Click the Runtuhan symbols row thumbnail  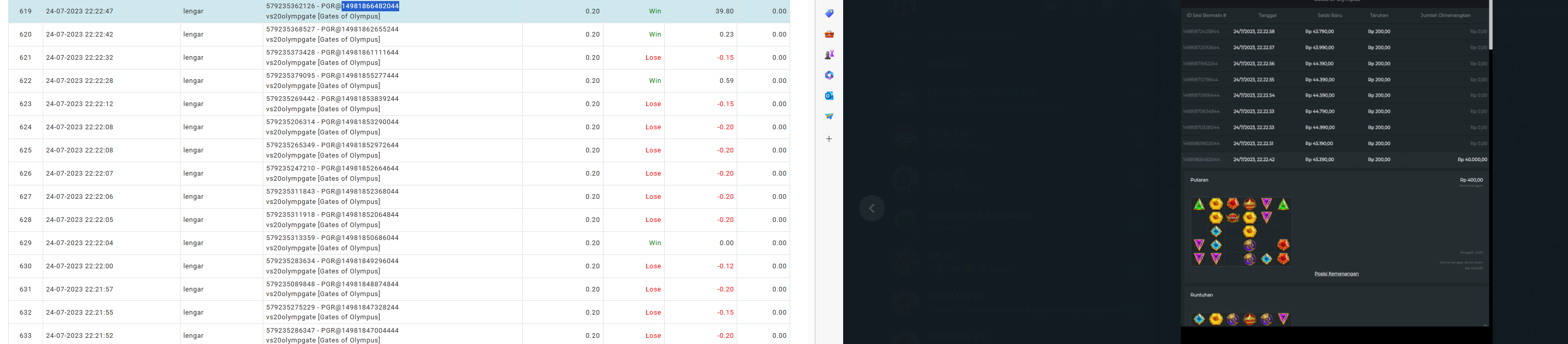tap(1241, 319)
